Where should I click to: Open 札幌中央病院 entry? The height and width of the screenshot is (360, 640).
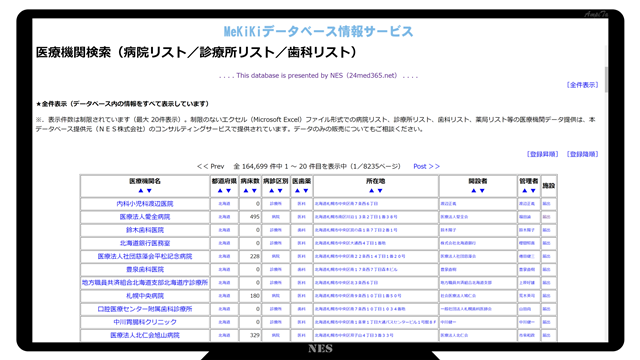[x=145, y=296]
